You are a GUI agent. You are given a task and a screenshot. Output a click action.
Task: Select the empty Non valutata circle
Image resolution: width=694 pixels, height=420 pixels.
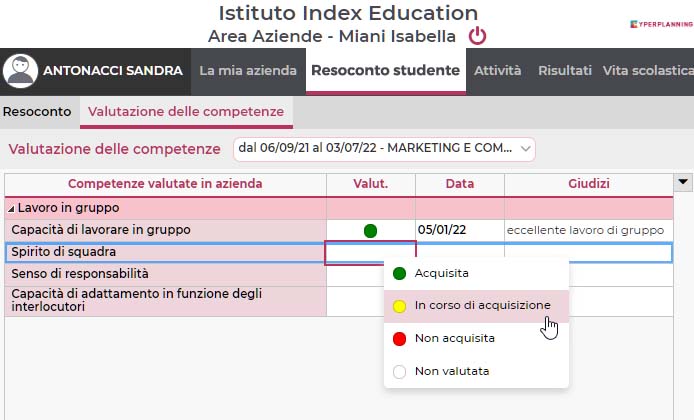[399, 371]
